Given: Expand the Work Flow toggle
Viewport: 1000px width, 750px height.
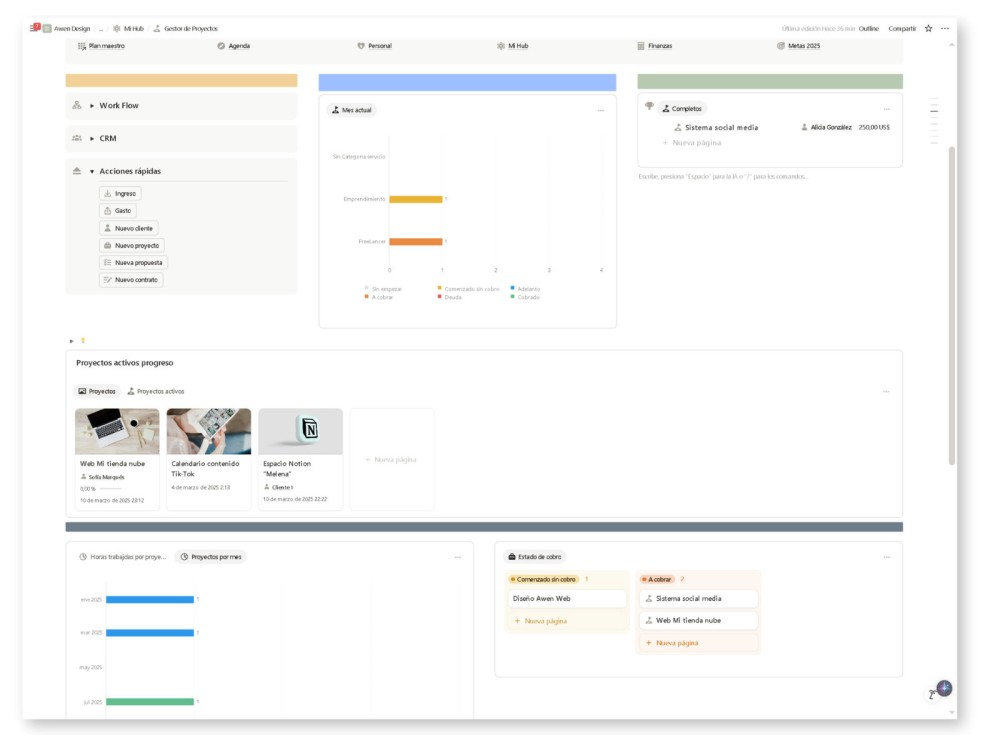Looking at the screenshot, I should (x=92, y=106).
